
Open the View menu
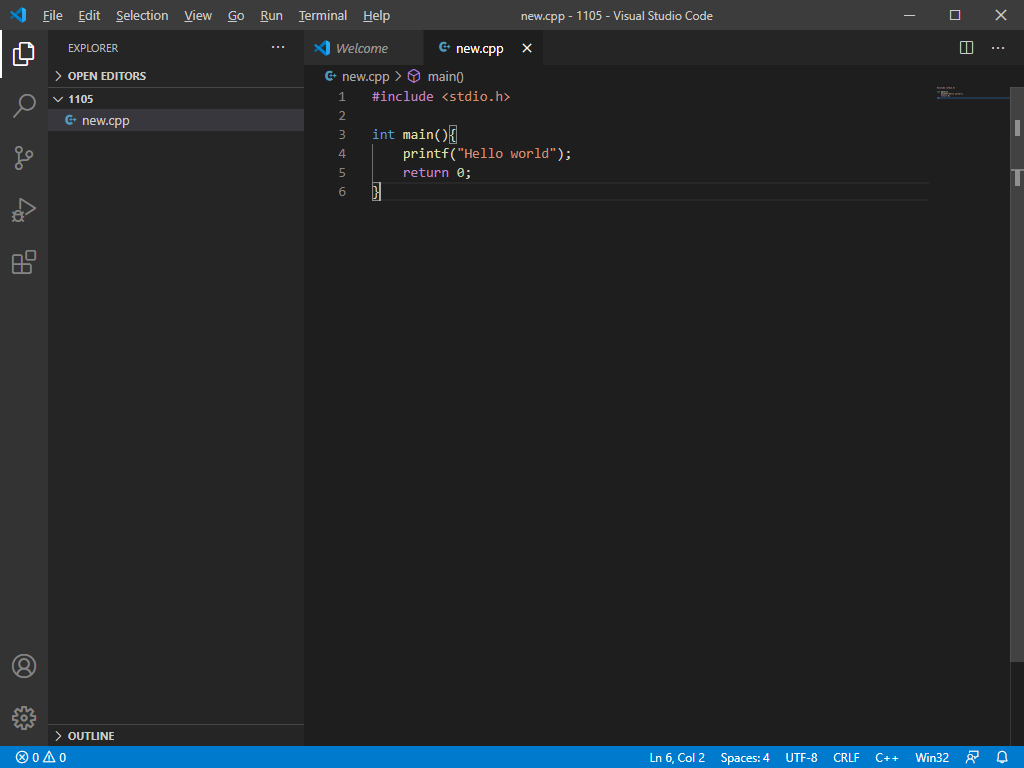(x=198, y=16)
